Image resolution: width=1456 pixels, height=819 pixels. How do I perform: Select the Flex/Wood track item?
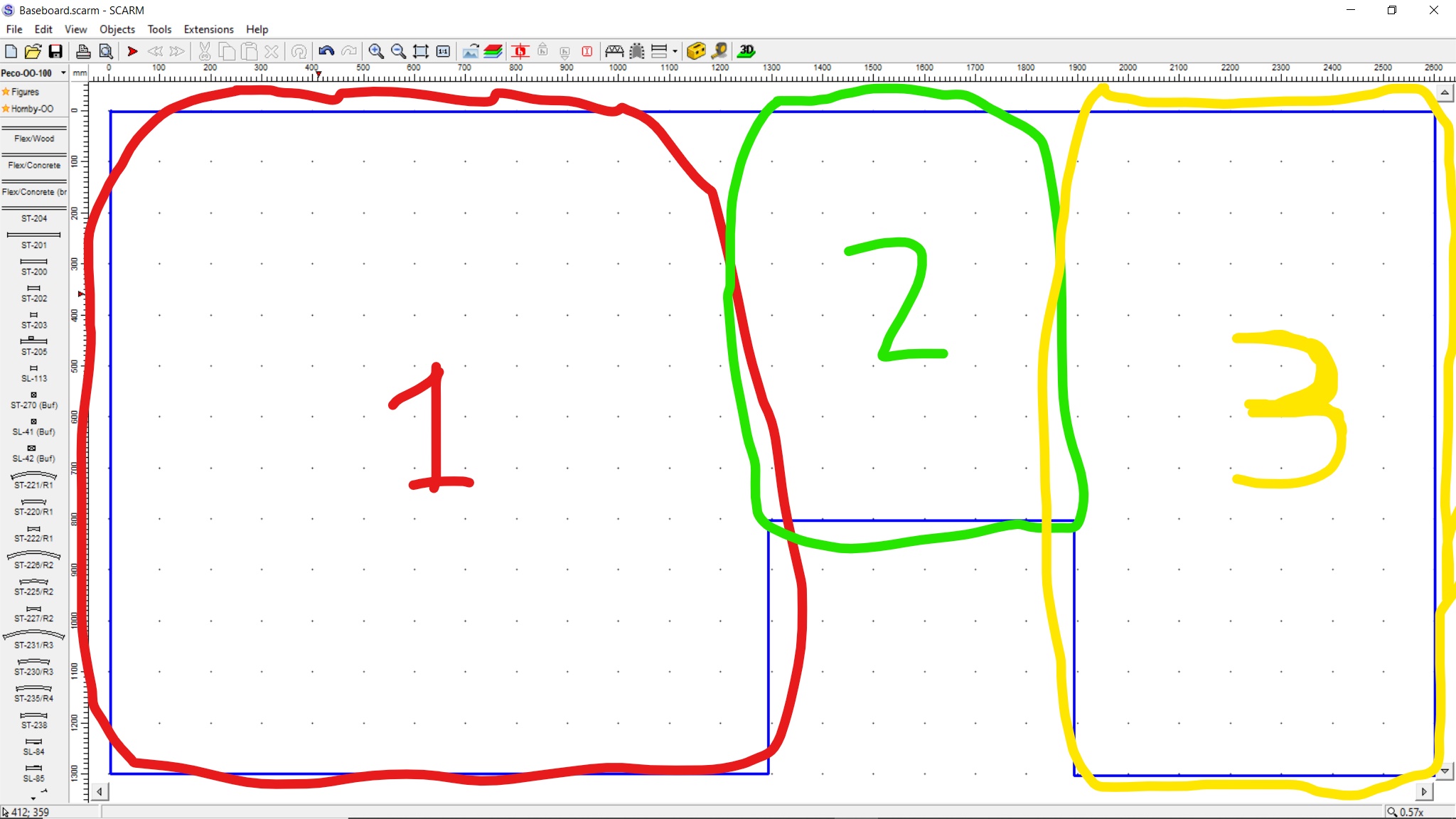34,135
